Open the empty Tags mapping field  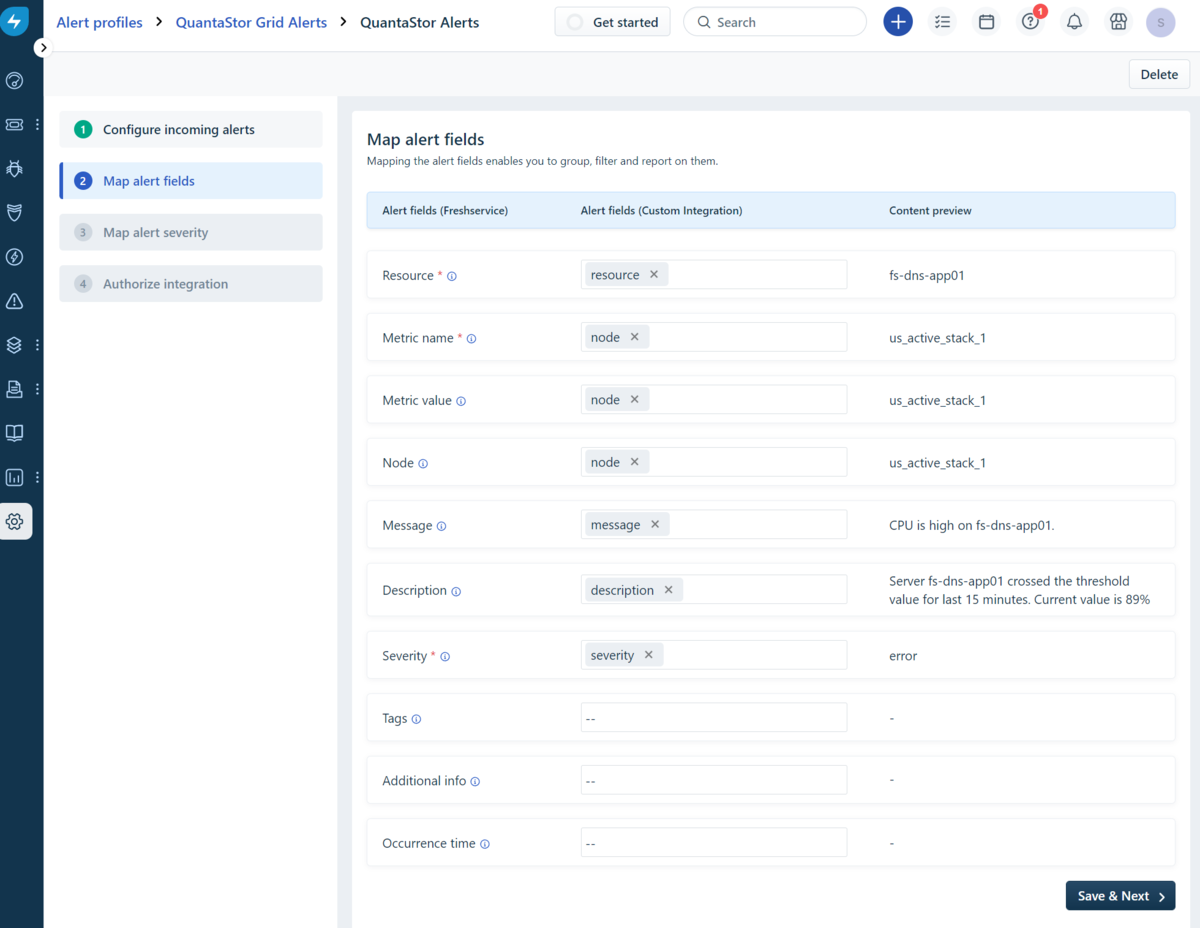tap(714, 718)
